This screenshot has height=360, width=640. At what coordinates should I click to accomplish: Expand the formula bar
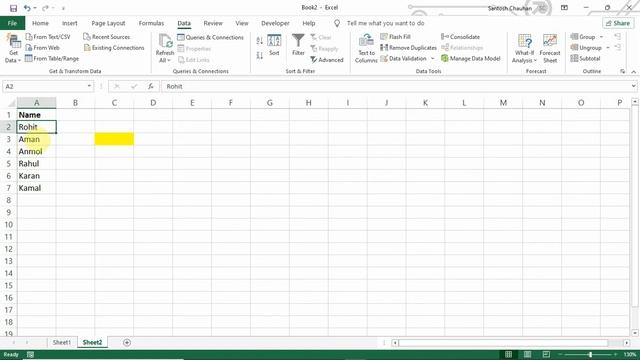(633, 86)
